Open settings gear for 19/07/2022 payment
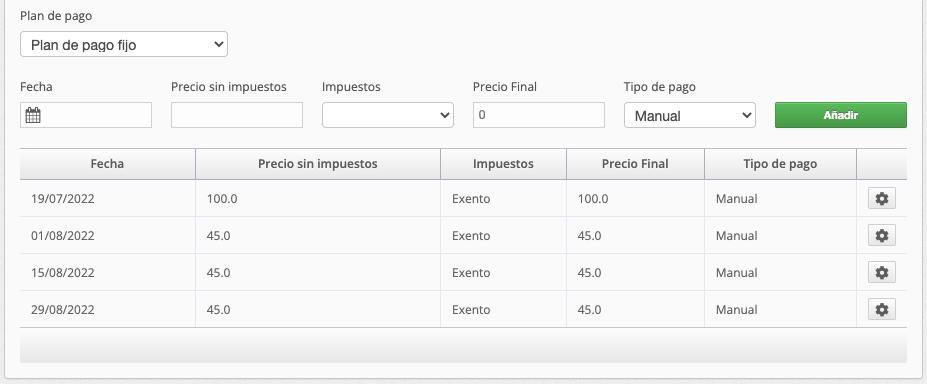This screenshot has height=384, width=927. click(881, 198)
